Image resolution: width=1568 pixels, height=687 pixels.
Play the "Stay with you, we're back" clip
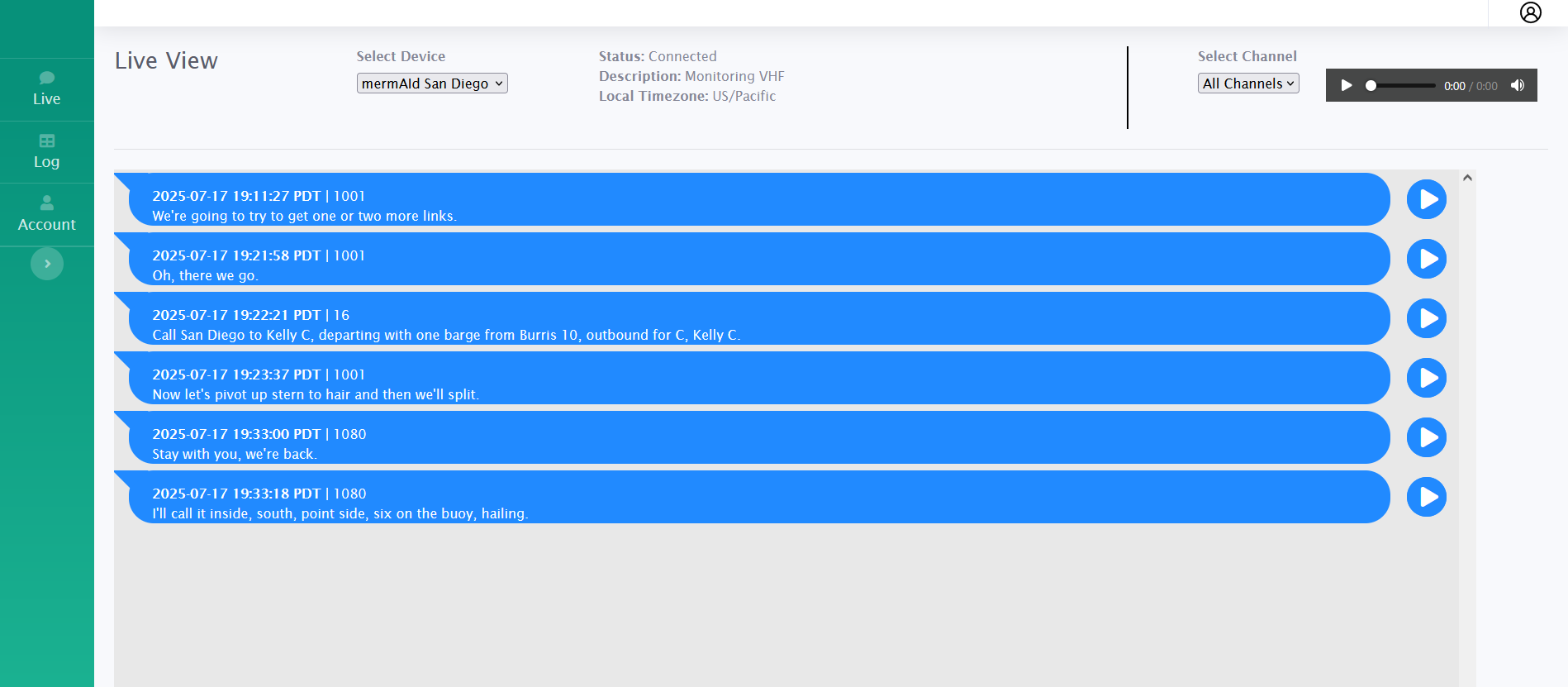pyautogui.click(x=1426, y=437)
